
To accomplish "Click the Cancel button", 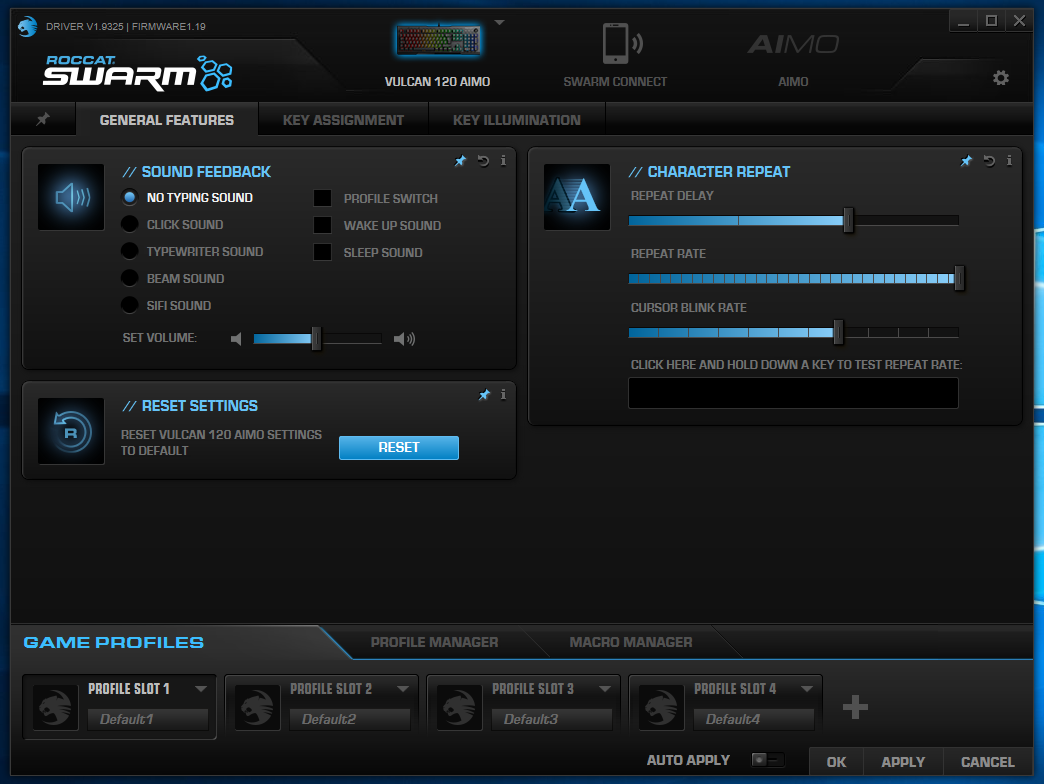I will point(987,762).
